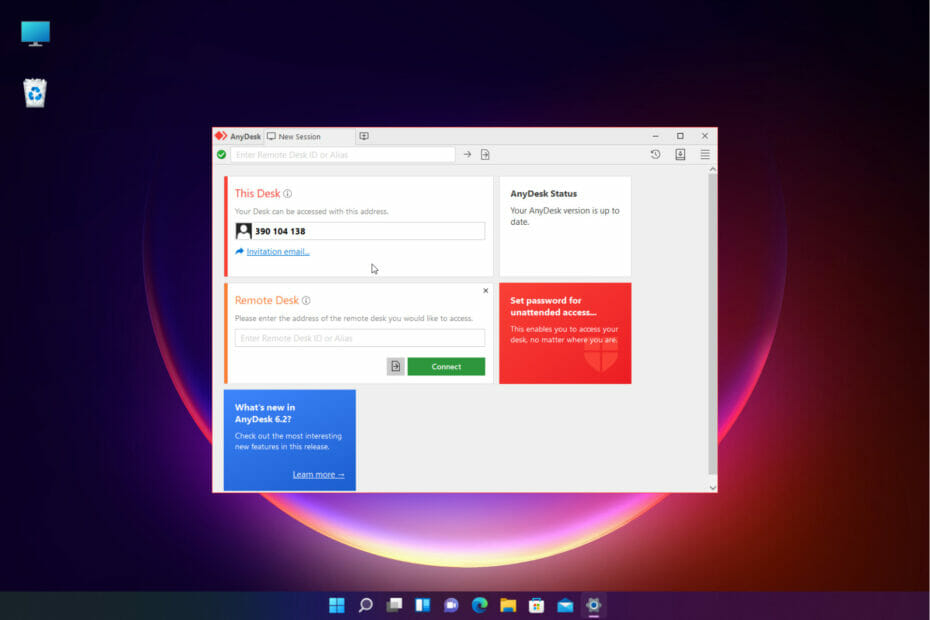The width and height of the screenshot is (930, 620).
Task: Close the Remote Desk panel
Action: [486, 291]
